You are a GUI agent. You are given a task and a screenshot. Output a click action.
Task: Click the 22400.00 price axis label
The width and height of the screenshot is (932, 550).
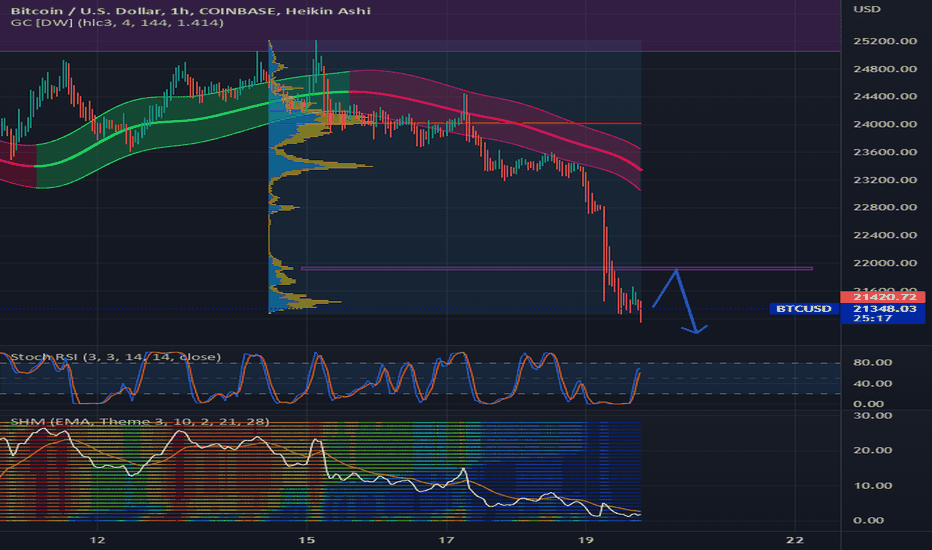[x=885, y=235]
